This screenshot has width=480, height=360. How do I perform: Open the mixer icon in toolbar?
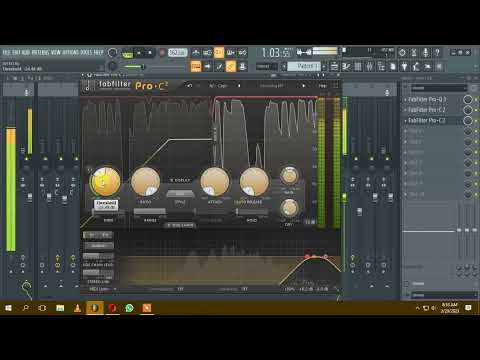[369, 66]
